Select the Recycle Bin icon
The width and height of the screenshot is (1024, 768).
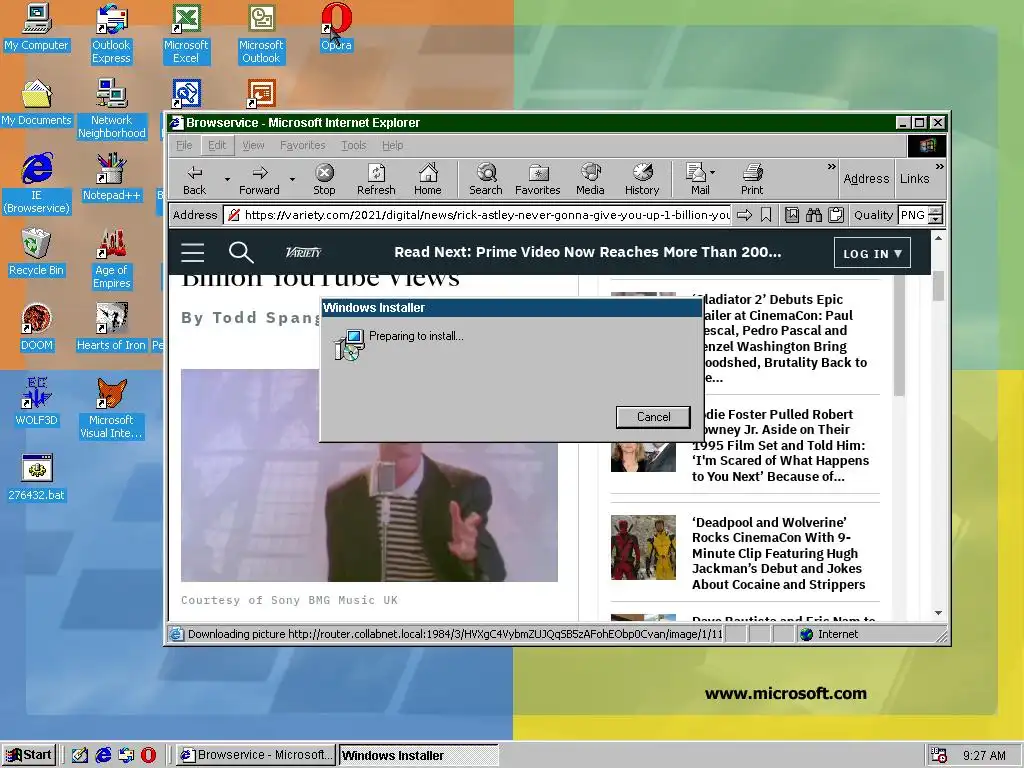37,252
